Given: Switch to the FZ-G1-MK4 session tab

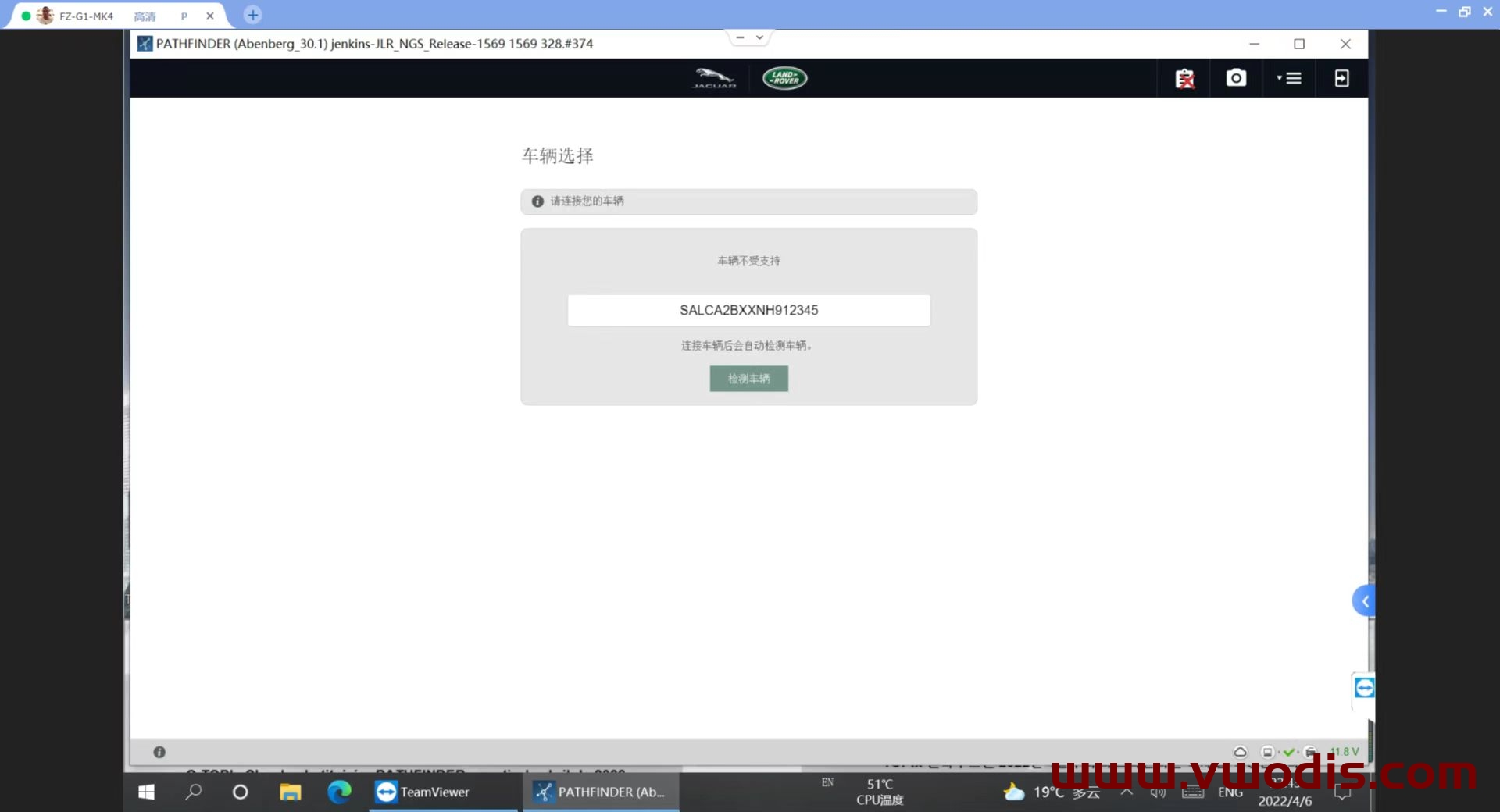Looking at the screenshot, I should 86,16.
